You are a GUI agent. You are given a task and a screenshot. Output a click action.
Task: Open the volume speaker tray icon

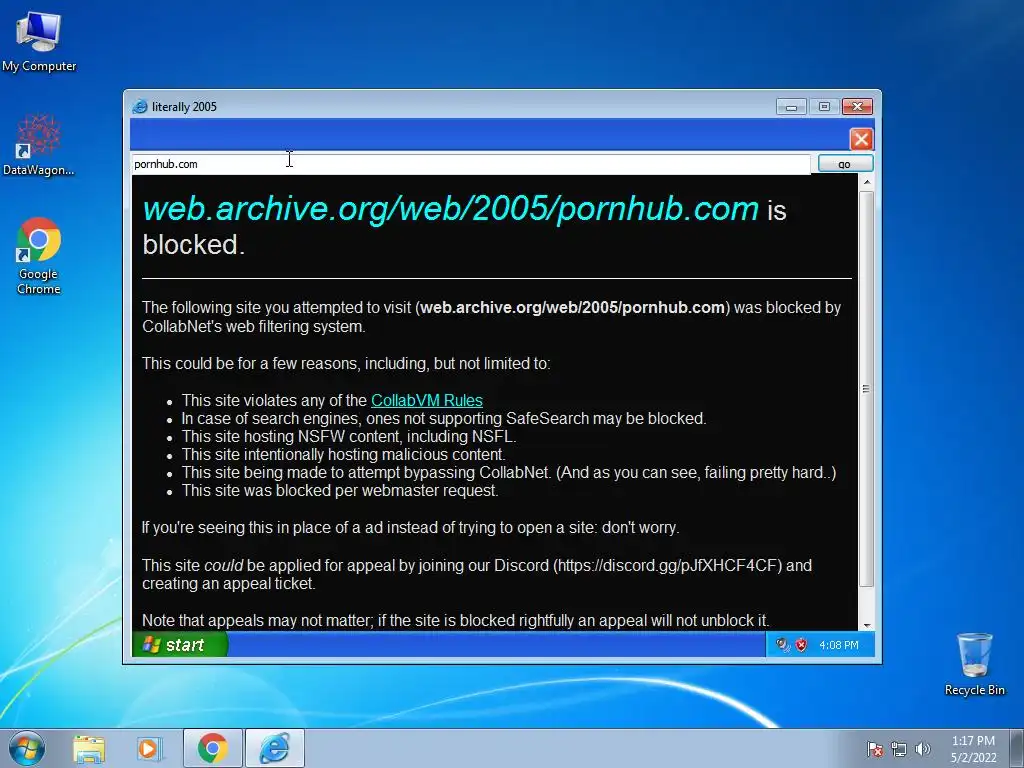[923, 749]
